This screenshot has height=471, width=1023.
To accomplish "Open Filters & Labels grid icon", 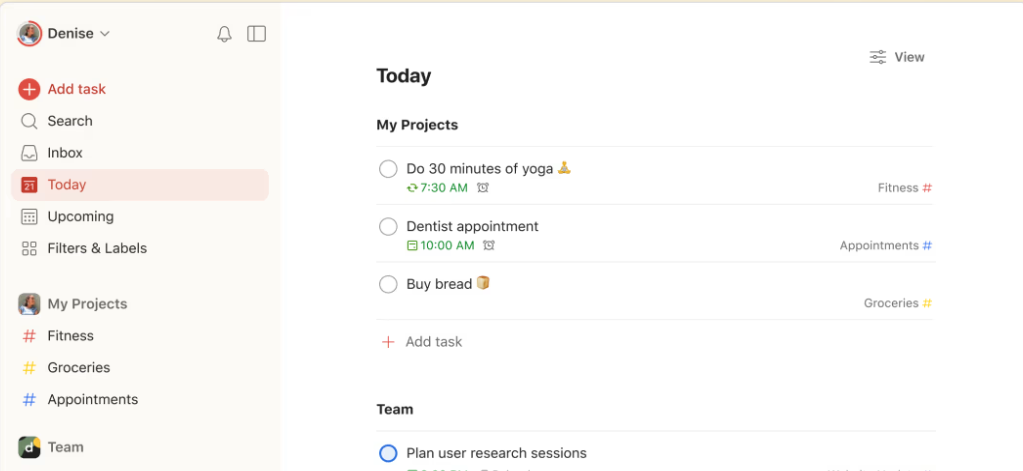I will (x=29, y=248).
